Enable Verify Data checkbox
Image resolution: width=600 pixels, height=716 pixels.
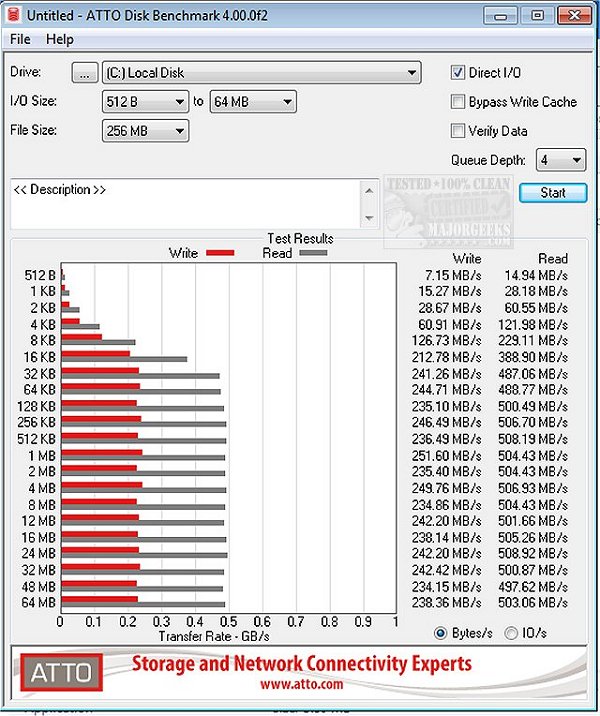click(x=458, y=131)
